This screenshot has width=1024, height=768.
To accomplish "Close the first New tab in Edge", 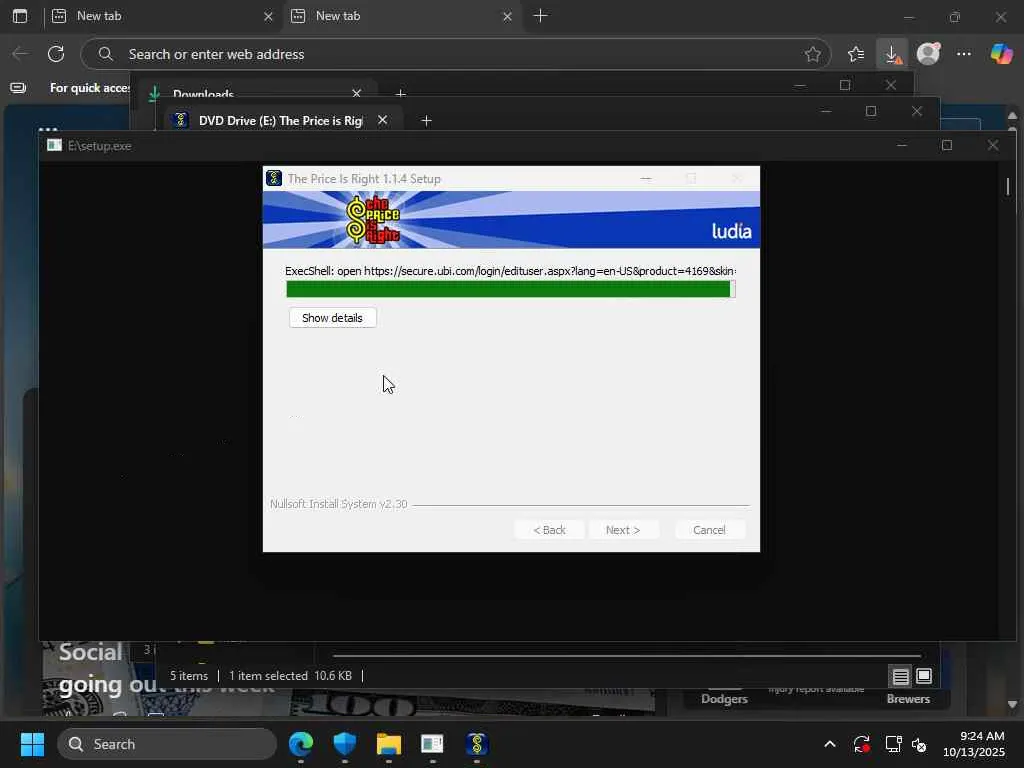I will pos(268,16).
